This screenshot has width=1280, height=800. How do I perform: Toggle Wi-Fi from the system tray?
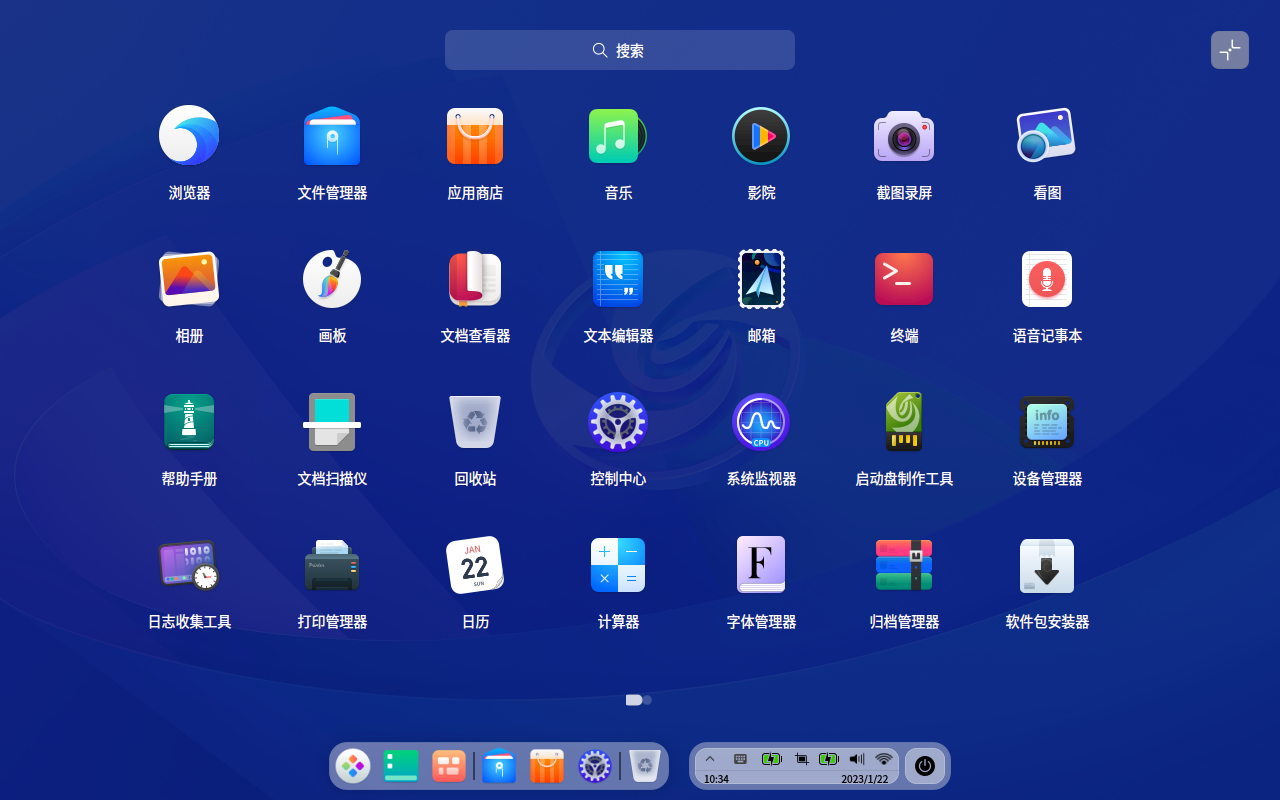[884, 759]
